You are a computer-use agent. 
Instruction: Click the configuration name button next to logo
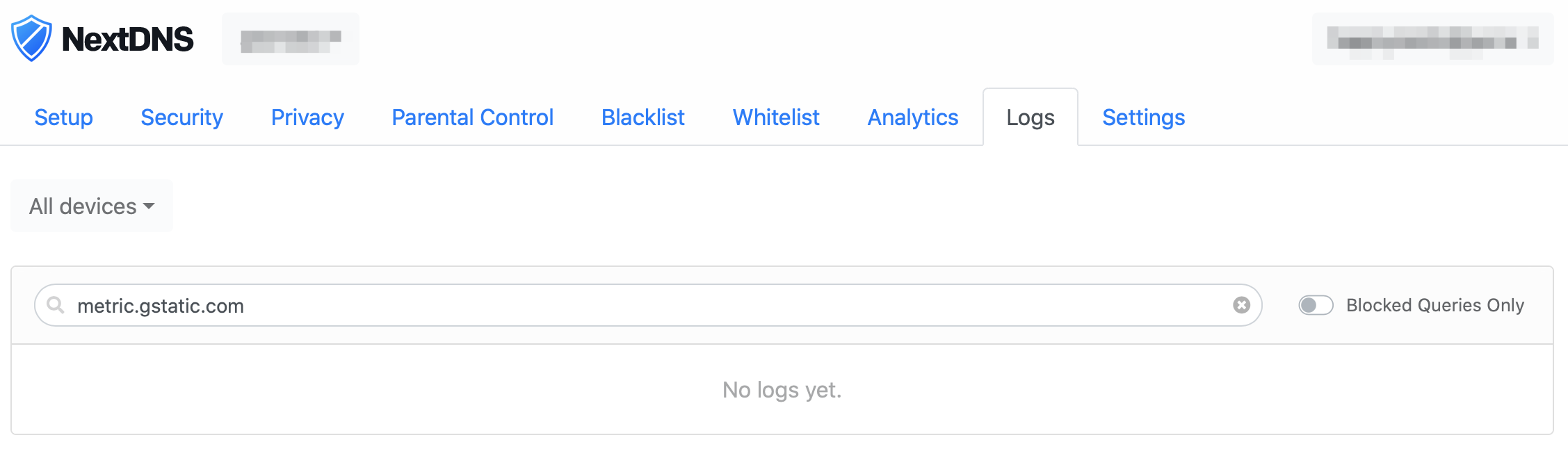tap(290, 38)
